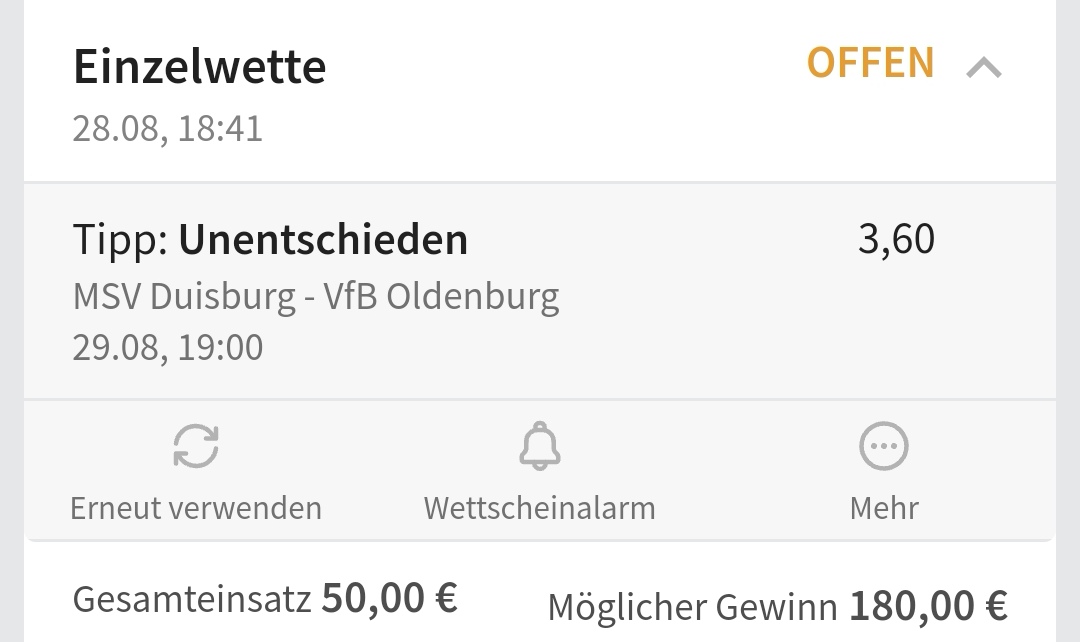
Task: Click the Gesamteinsatz label
Action: 192,599
